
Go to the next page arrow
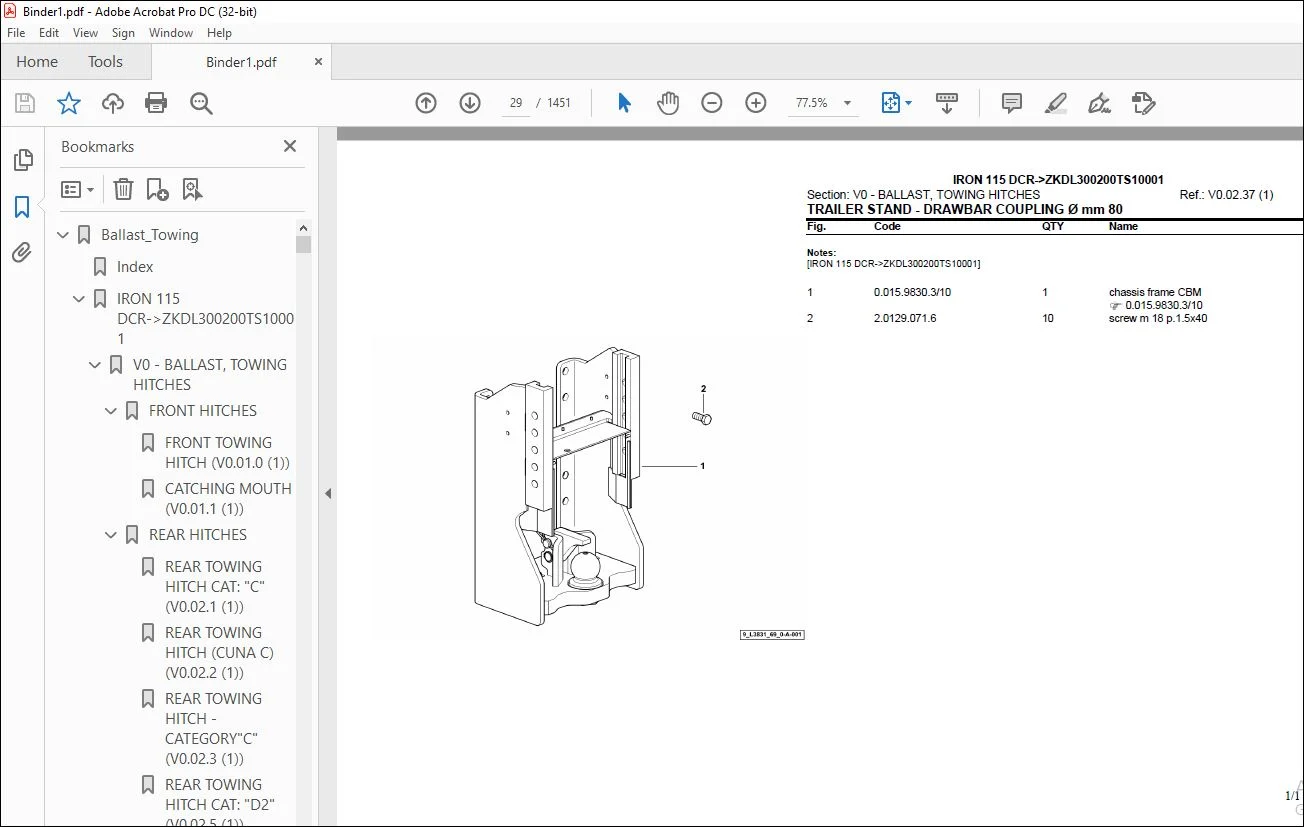pyautogui.click(x=470, y=103)
